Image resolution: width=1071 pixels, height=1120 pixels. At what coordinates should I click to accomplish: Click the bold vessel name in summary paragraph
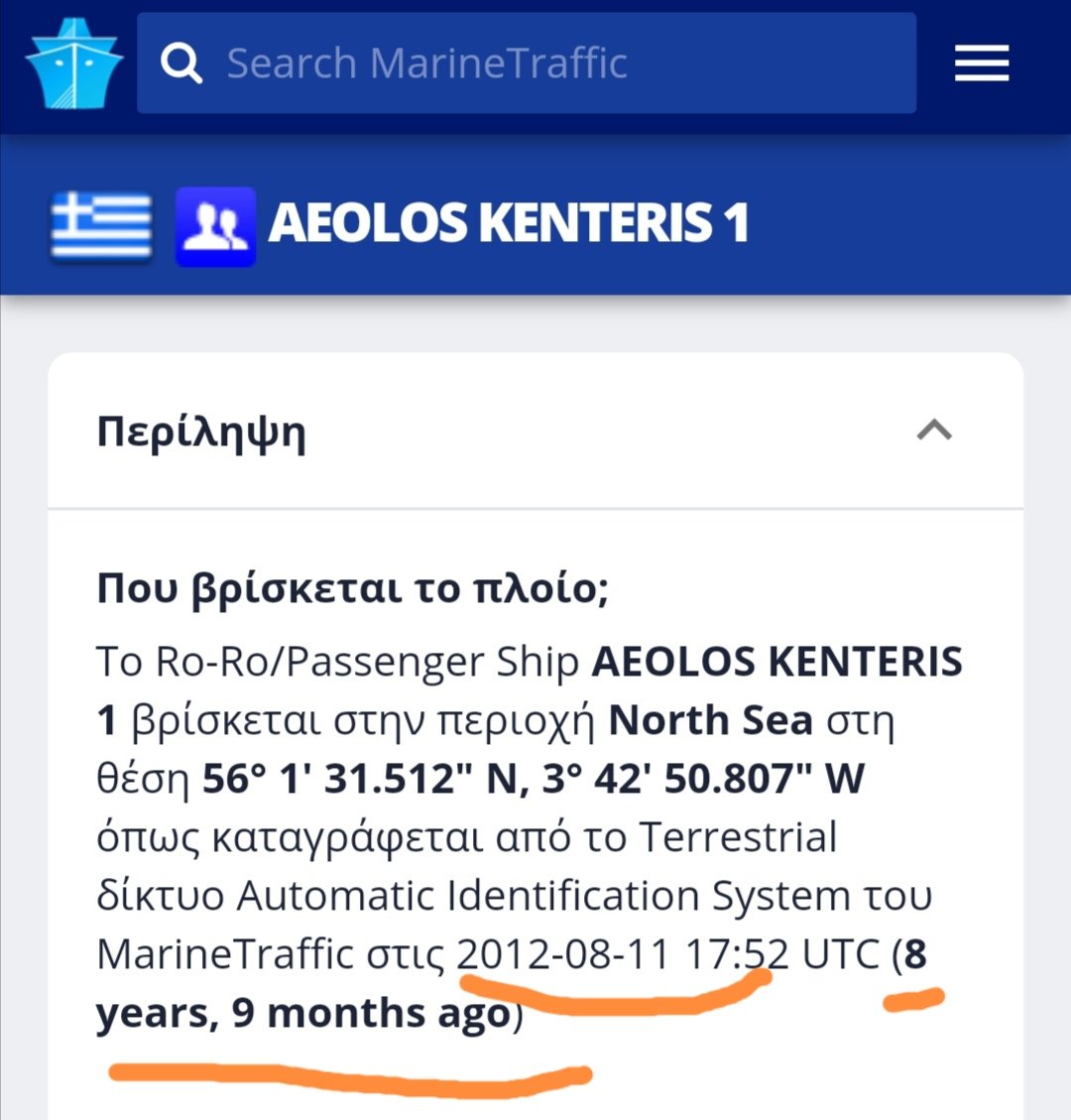click(776, 662)
